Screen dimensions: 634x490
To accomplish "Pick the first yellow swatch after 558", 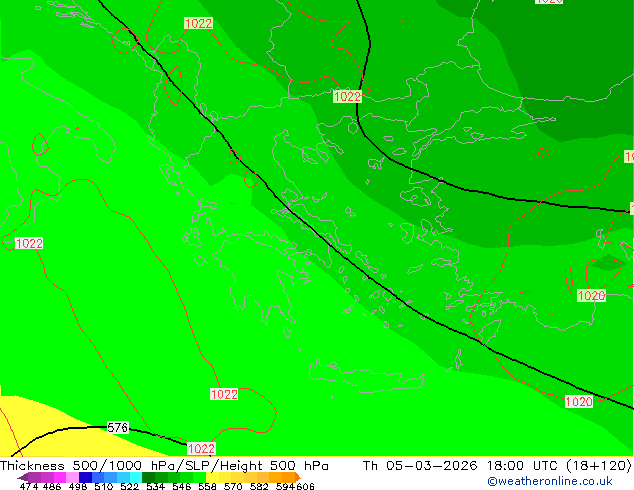I will [x=212, y=477].
